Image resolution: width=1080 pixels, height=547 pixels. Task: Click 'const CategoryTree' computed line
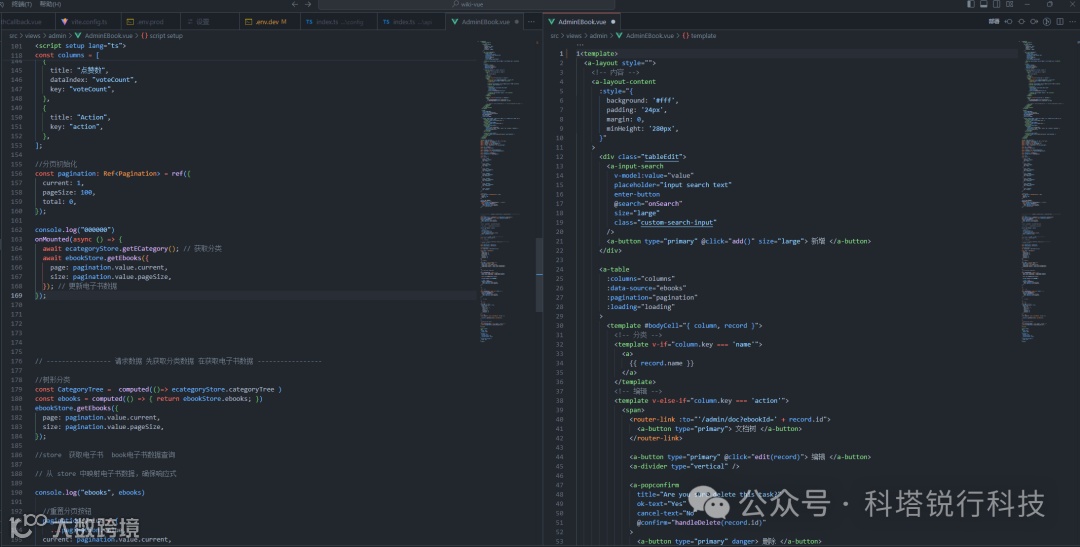[158, 389]
